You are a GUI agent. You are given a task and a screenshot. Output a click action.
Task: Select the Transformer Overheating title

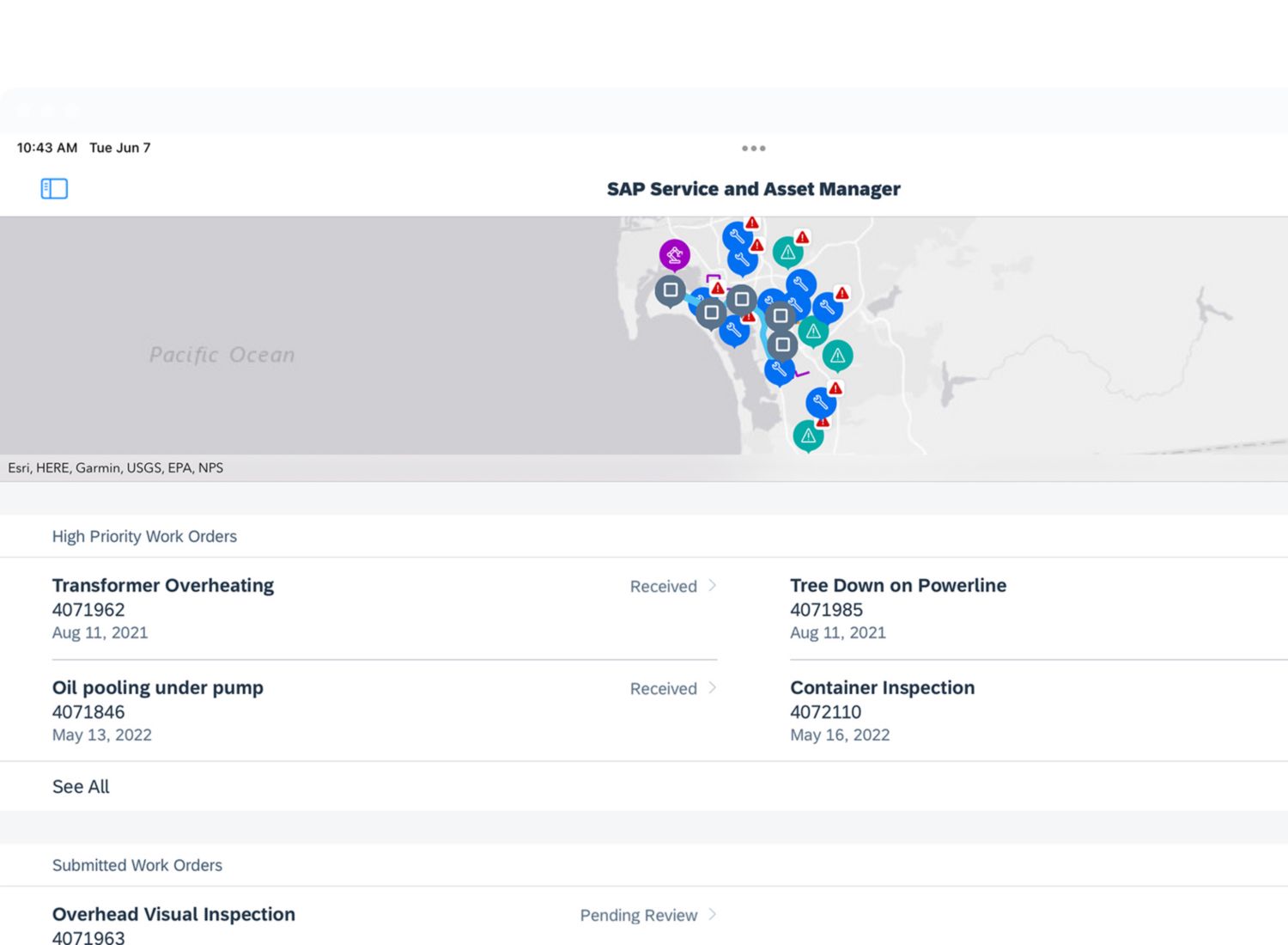[163, 586]
